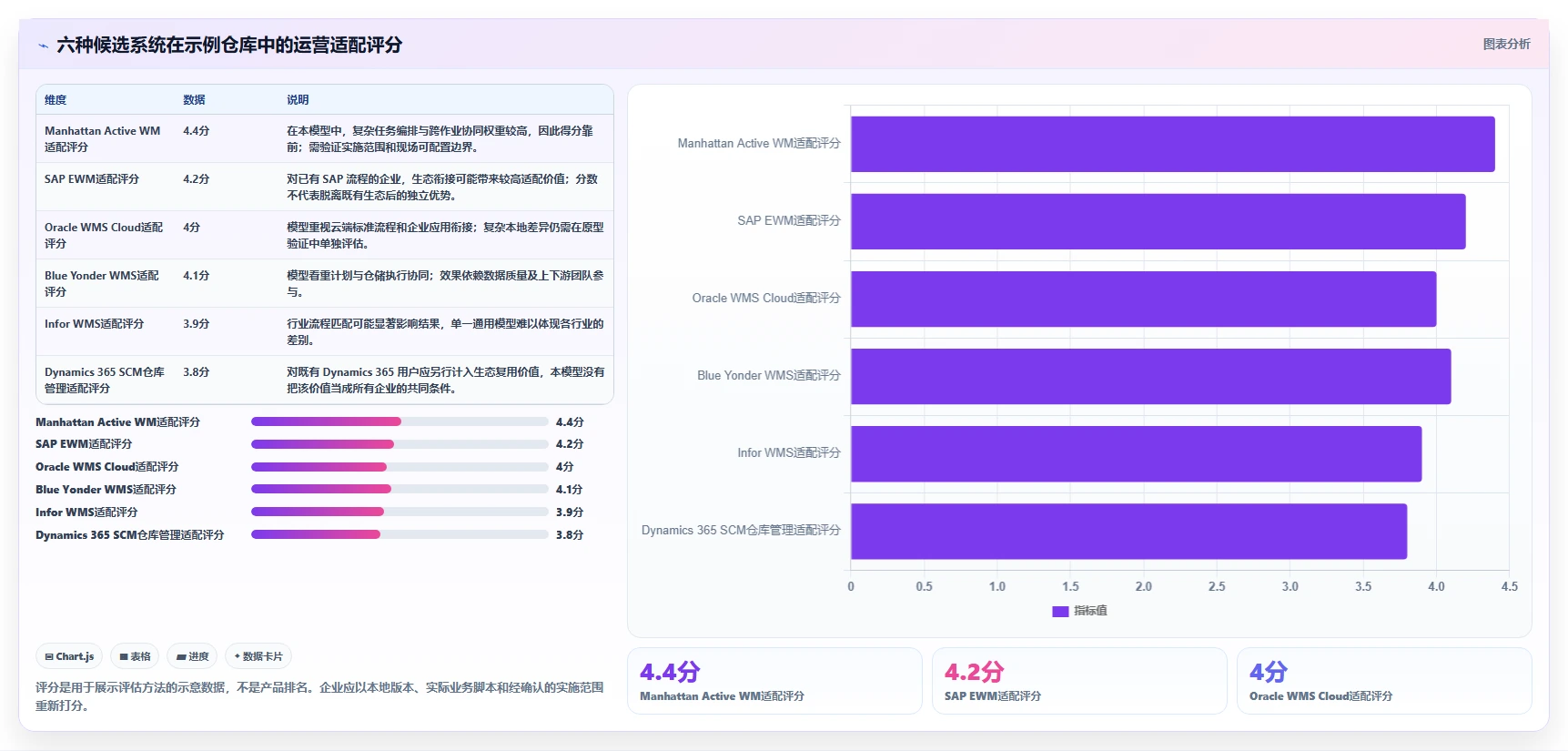1568x751 pixels.
Task: Click the 数据卡片 chip
Action: pyautogui.click(x=258, y=656)
